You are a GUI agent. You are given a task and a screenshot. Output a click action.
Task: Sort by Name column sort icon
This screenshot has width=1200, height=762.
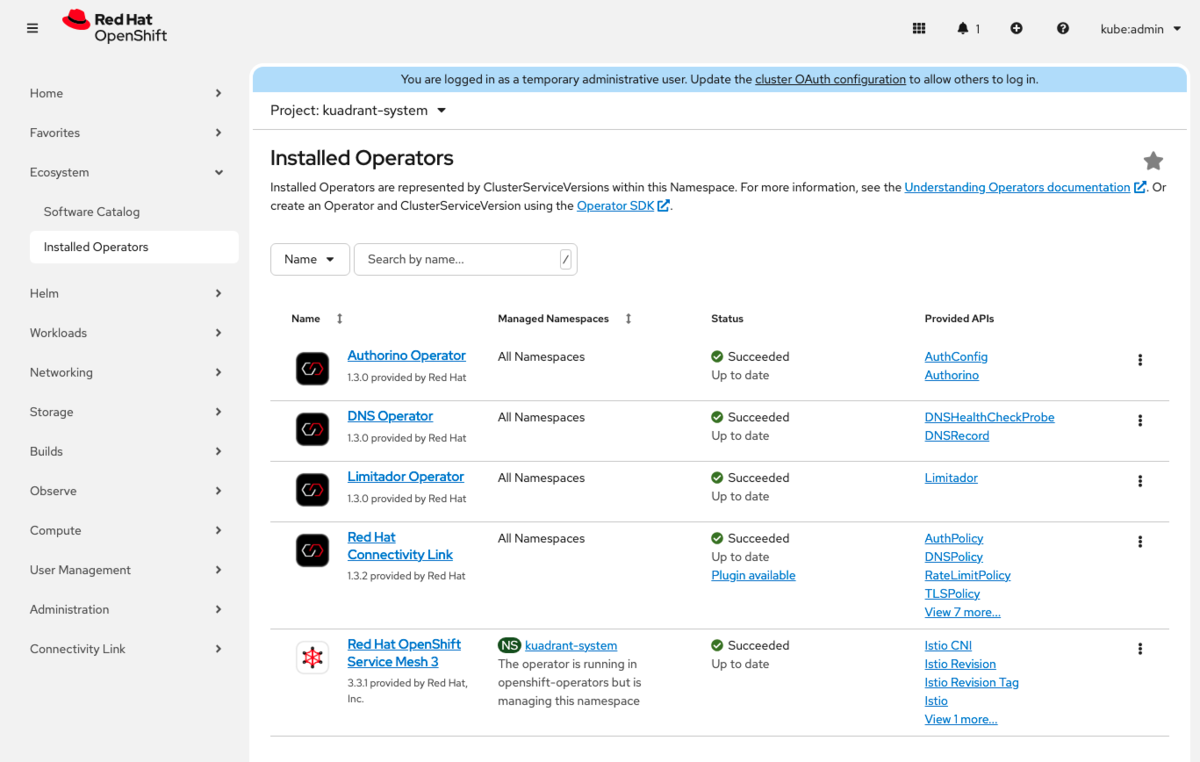[x=339, y=319]
